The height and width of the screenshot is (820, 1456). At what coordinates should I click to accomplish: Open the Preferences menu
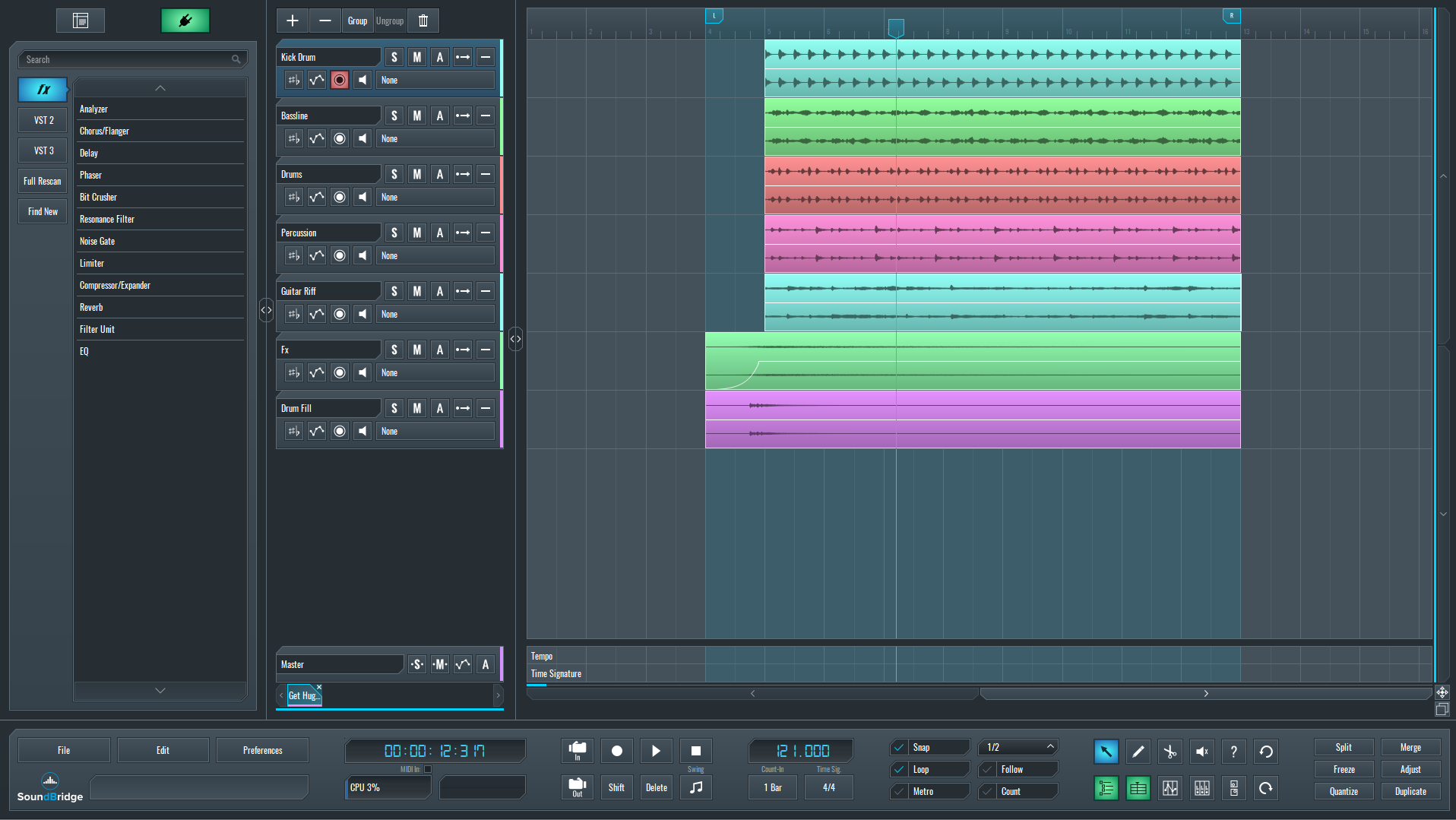(262, 750)
